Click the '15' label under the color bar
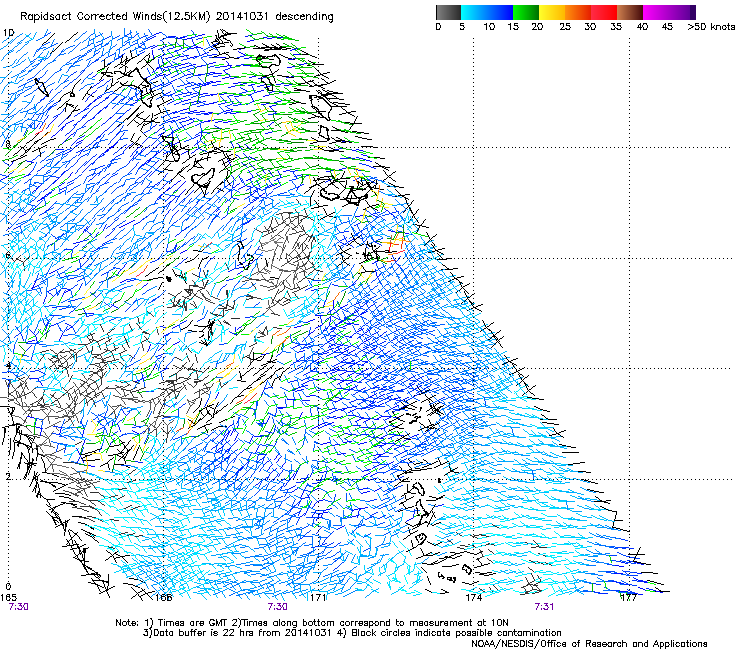 [513, 27]
